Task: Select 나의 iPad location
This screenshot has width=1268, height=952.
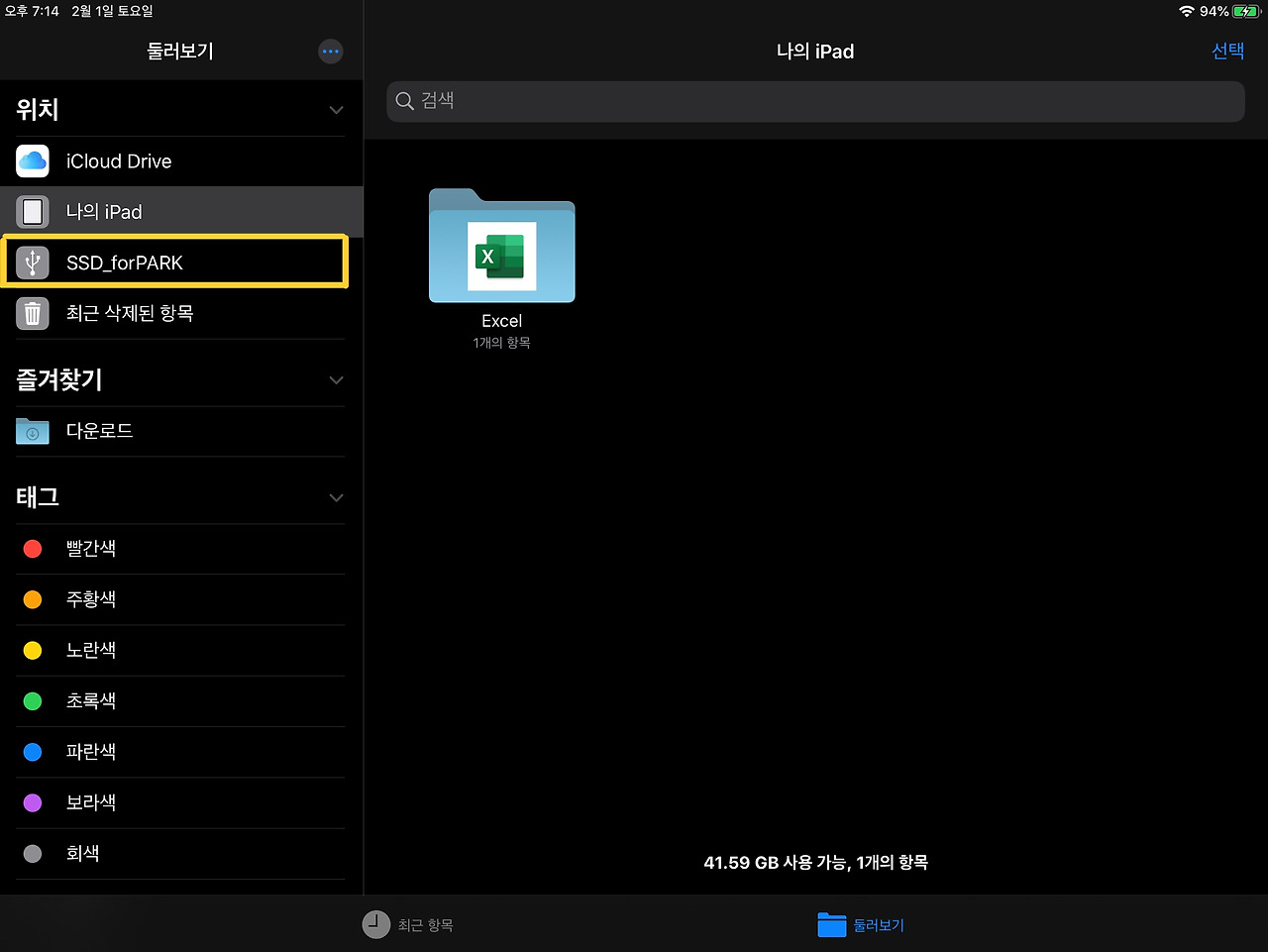Action: tap(180, 212)
